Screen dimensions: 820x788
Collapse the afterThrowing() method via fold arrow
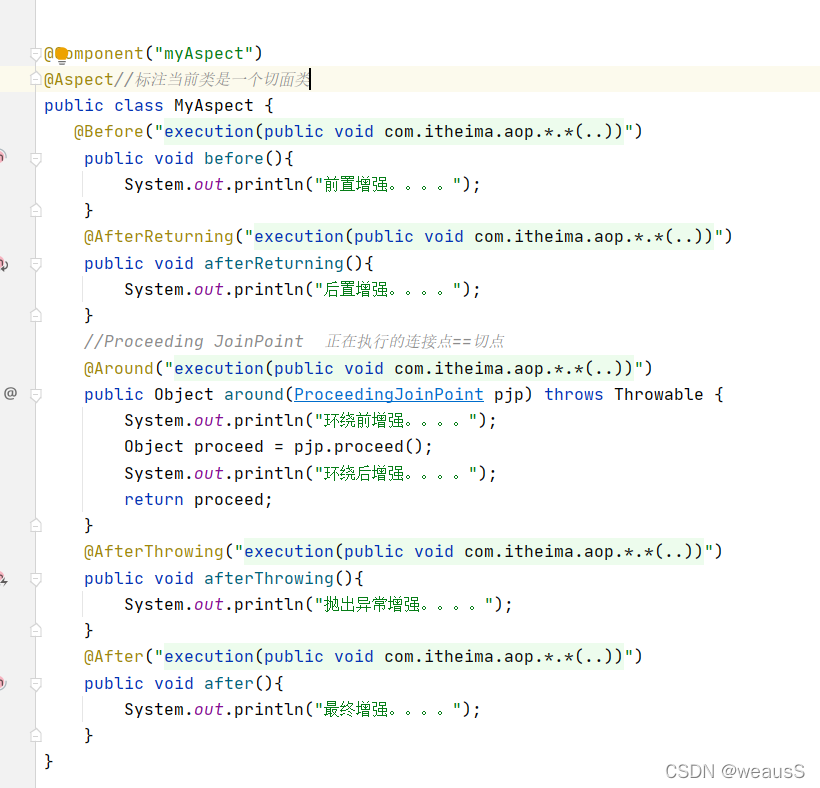click(36, 579)
